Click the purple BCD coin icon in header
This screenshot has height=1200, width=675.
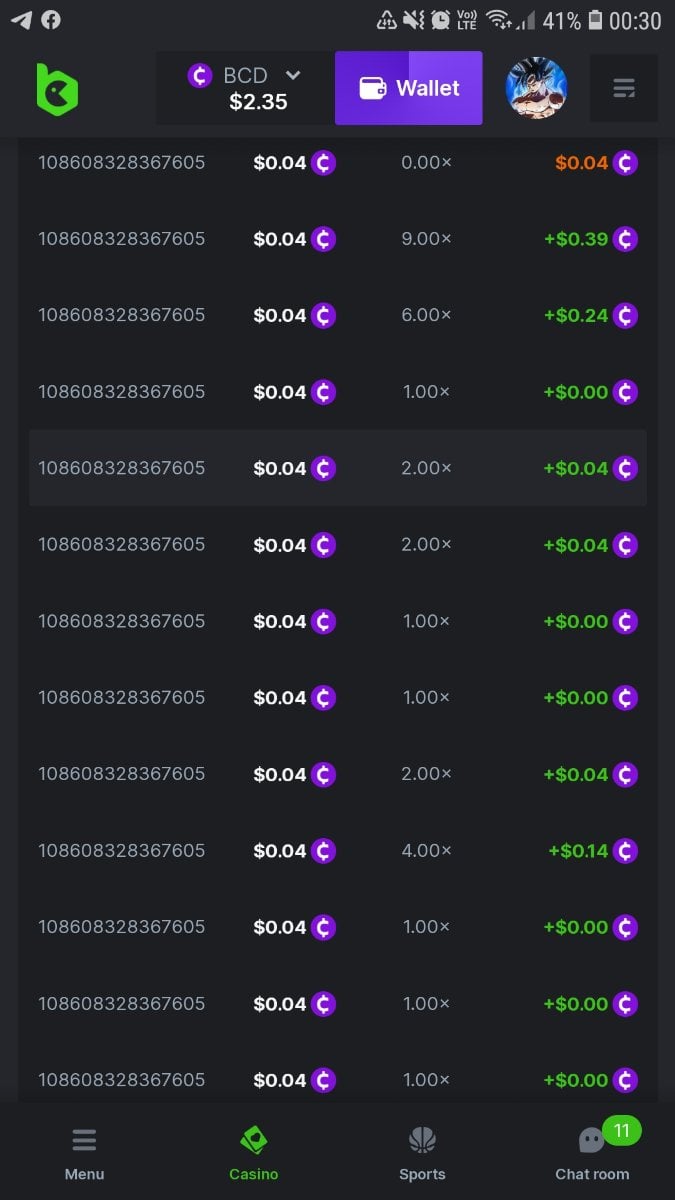(200, 75)
